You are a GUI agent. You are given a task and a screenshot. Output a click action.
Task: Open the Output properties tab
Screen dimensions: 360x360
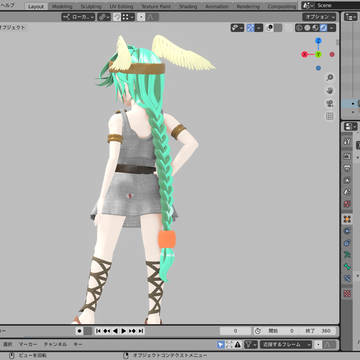coord(347,168)
